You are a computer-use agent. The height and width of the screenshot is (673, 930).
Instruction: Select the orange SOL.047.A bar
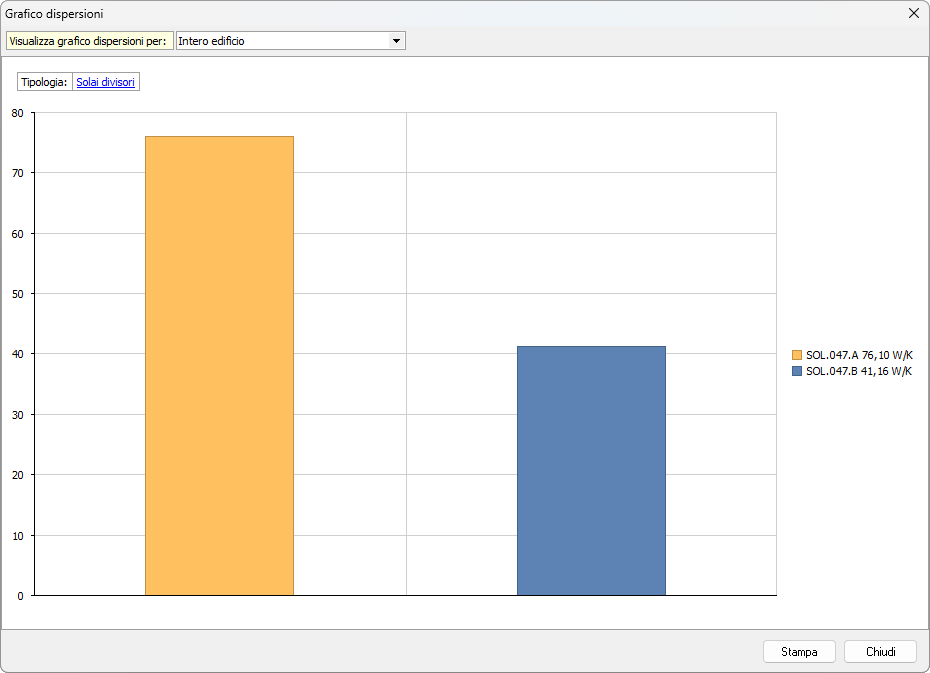(219, 365)
